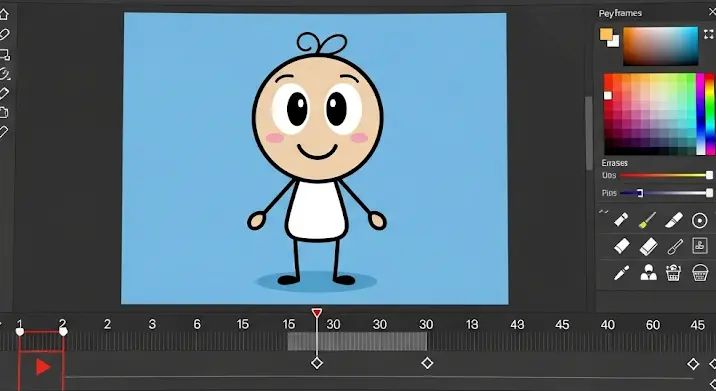Click the Home icon in left toolbar

tap(4, 14)
